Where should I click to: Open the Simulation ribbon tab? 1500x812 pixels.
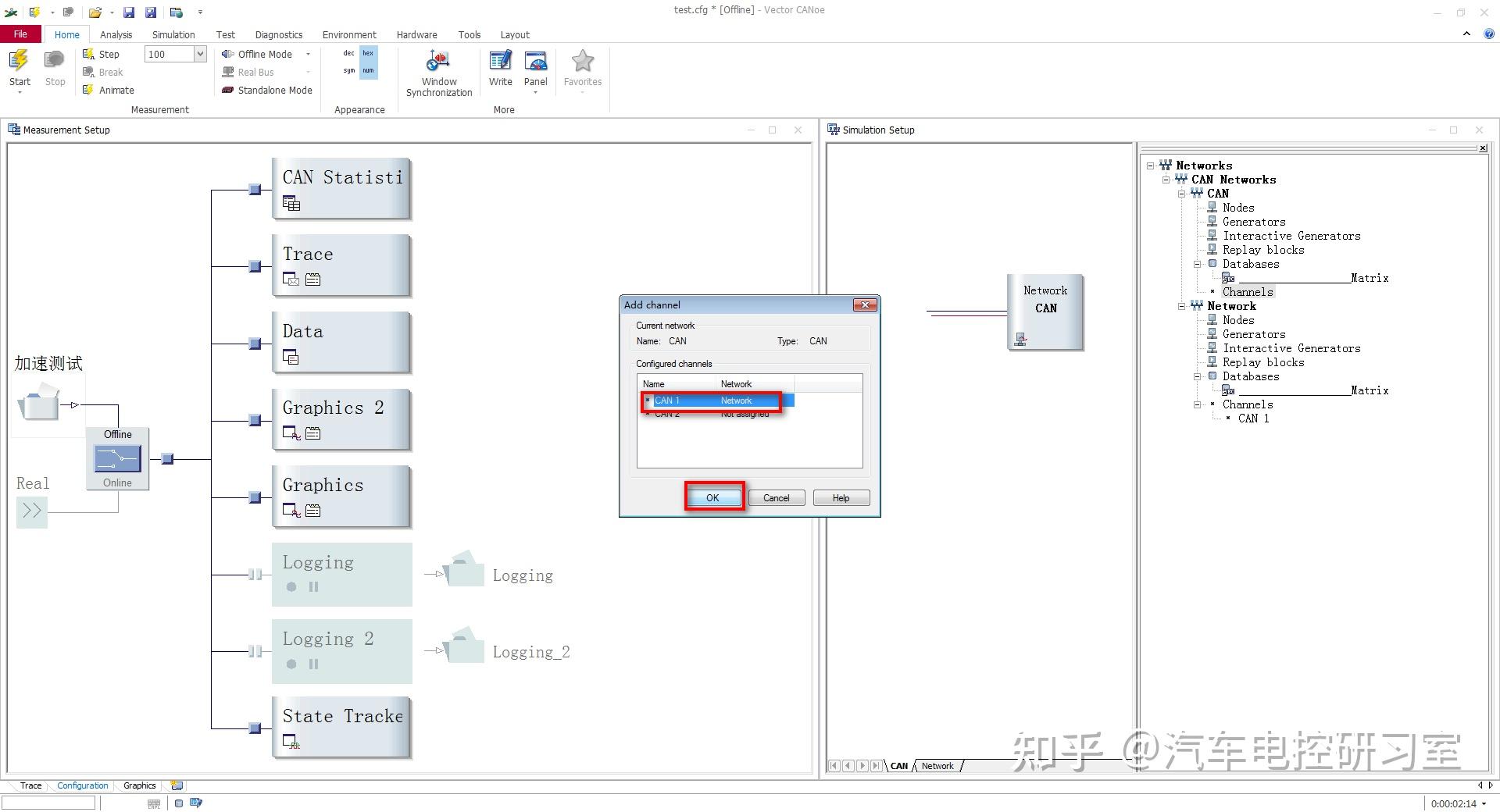click(173, 34)
